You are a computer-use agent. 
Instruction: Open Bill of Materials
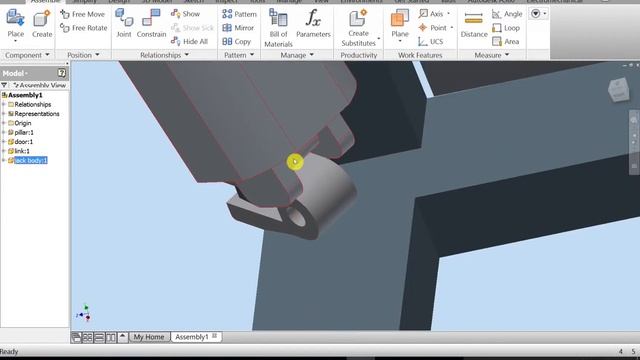(x=278, y=28)
